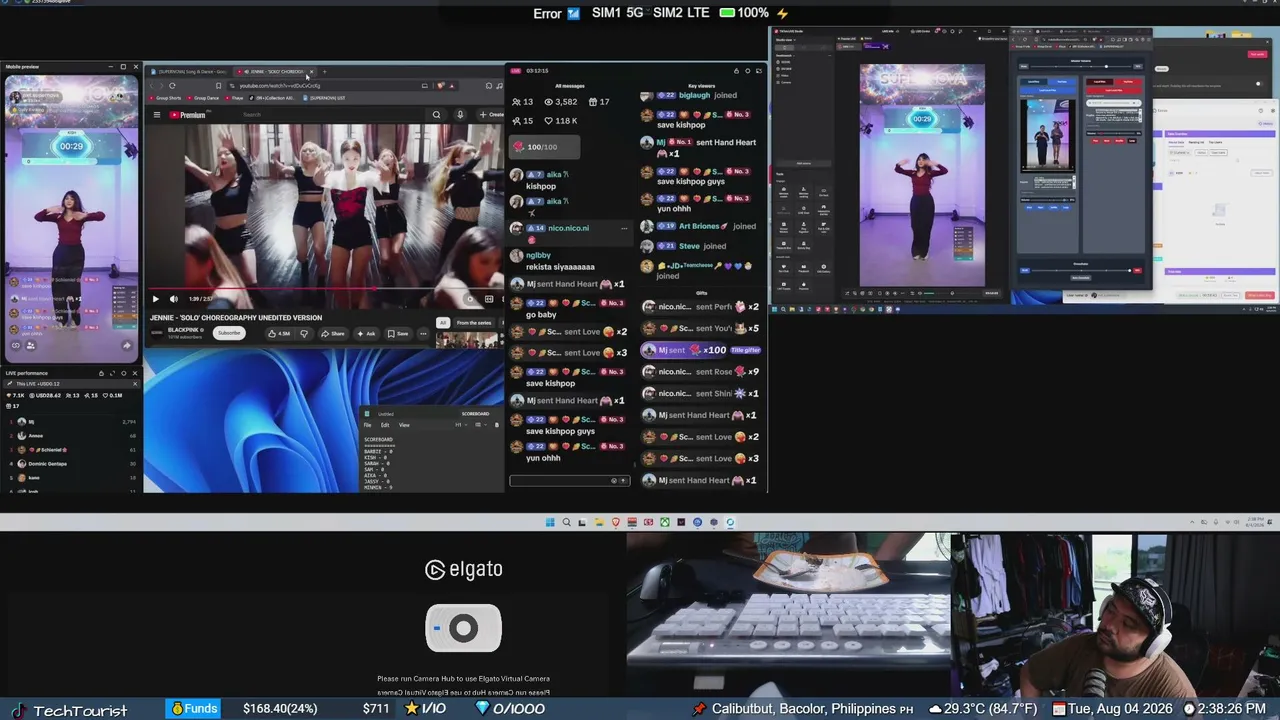Focus the YouTube search field
Image resolution: width=1280 pixels, height=720 pixels.
click(335, 115)
